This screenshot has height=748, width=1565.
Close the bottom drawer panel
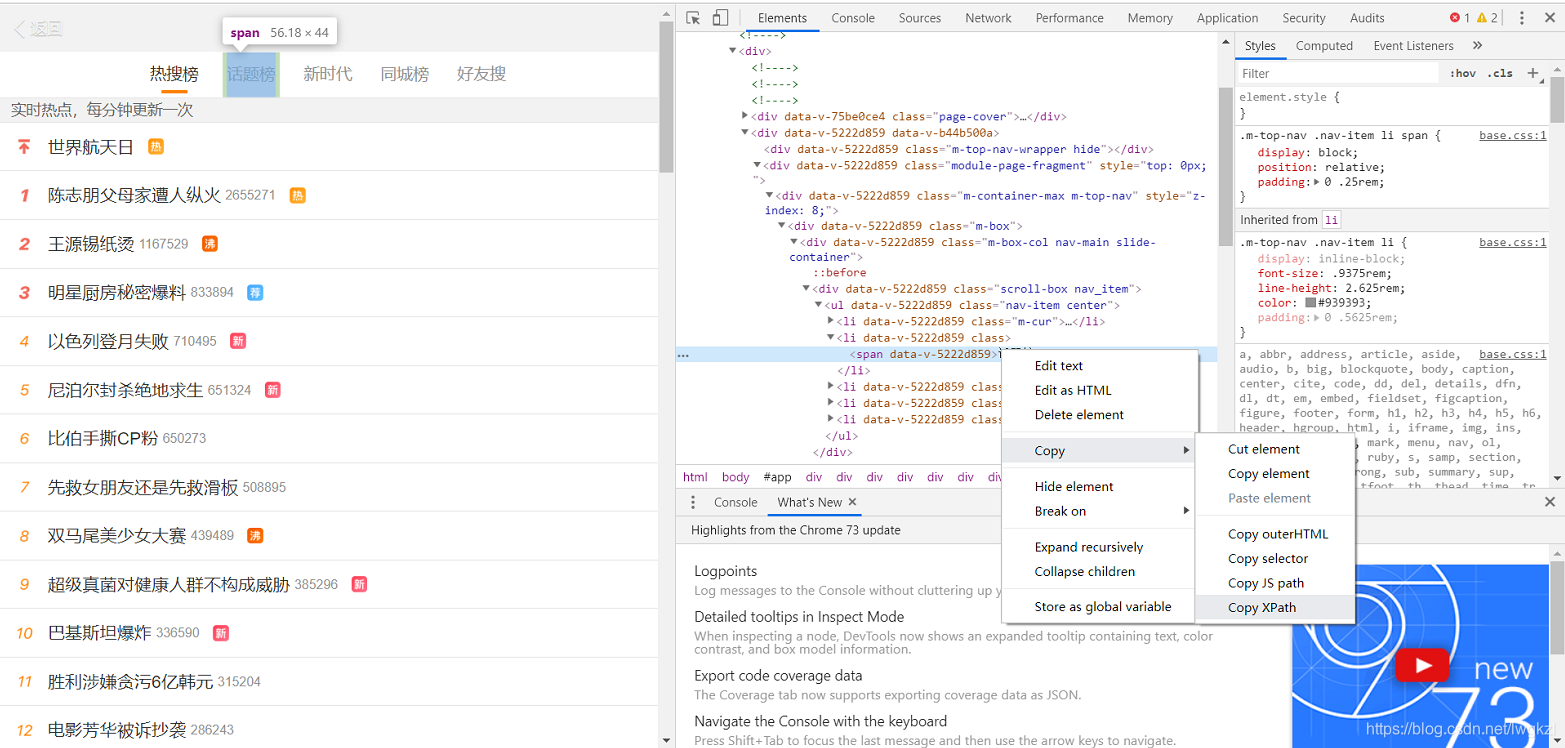tap(1550, 502)
